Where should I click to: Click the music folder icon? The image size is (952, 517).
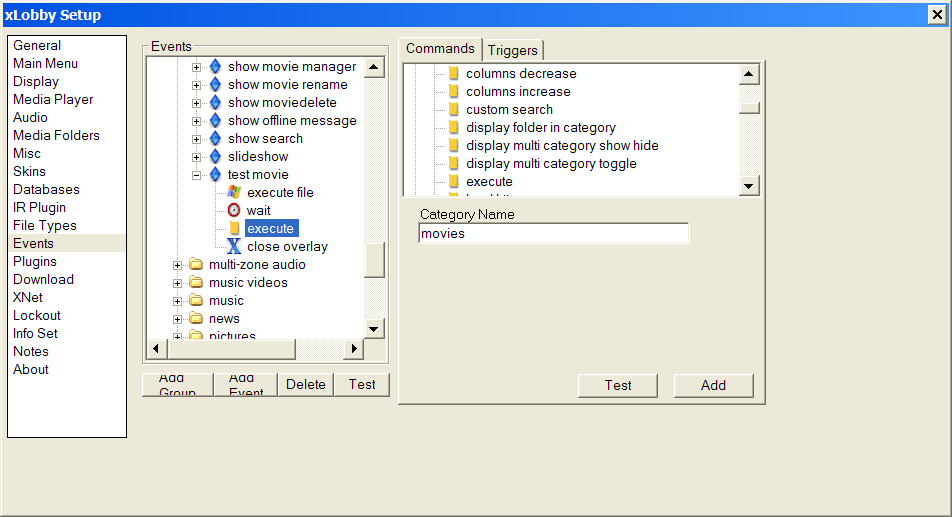(x=196, y=300)
